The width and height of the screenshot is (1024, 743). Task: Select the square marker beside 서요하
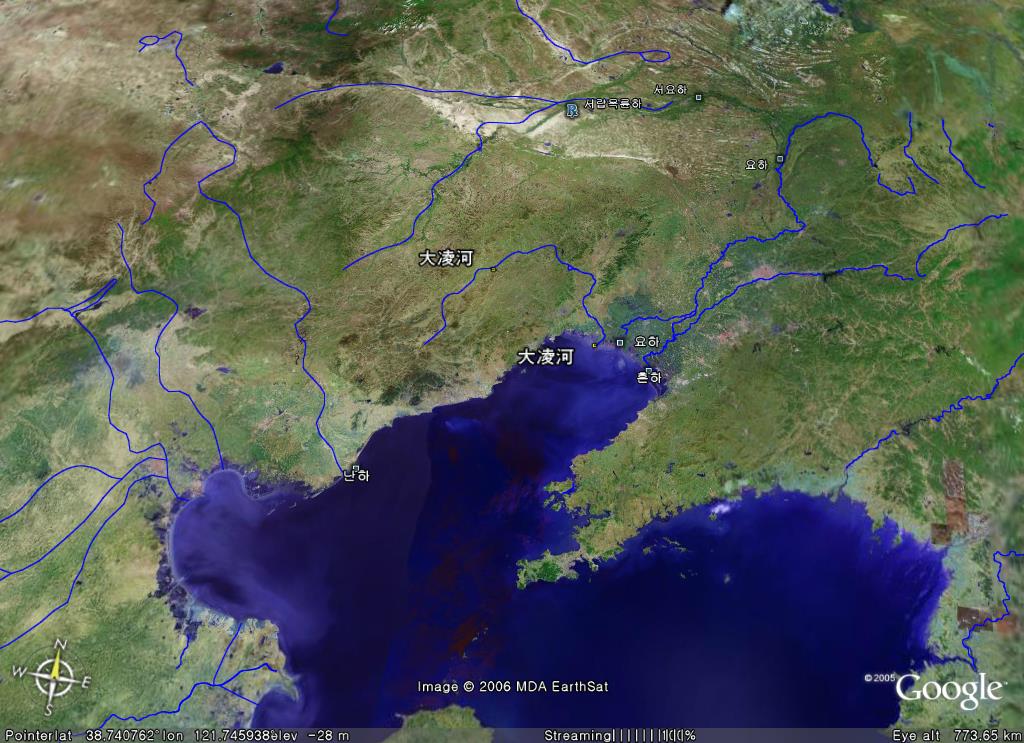coord(698,97)
